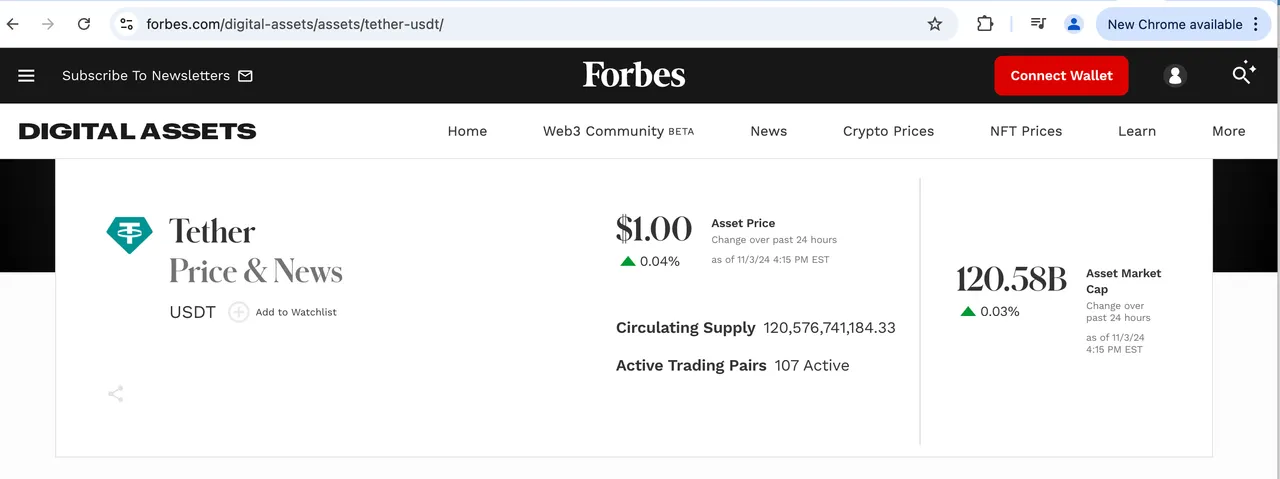Click the URL address bar field
The height and width of the screenshot is (479, 1280).
pyautogui.click(x=530, y=24)
